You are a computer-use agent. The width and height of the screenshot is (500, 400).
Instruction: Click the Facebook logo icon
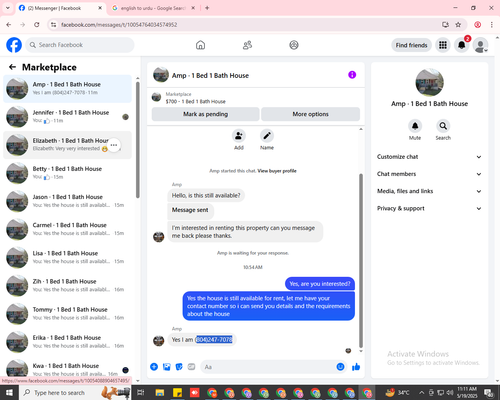(14, 45)
